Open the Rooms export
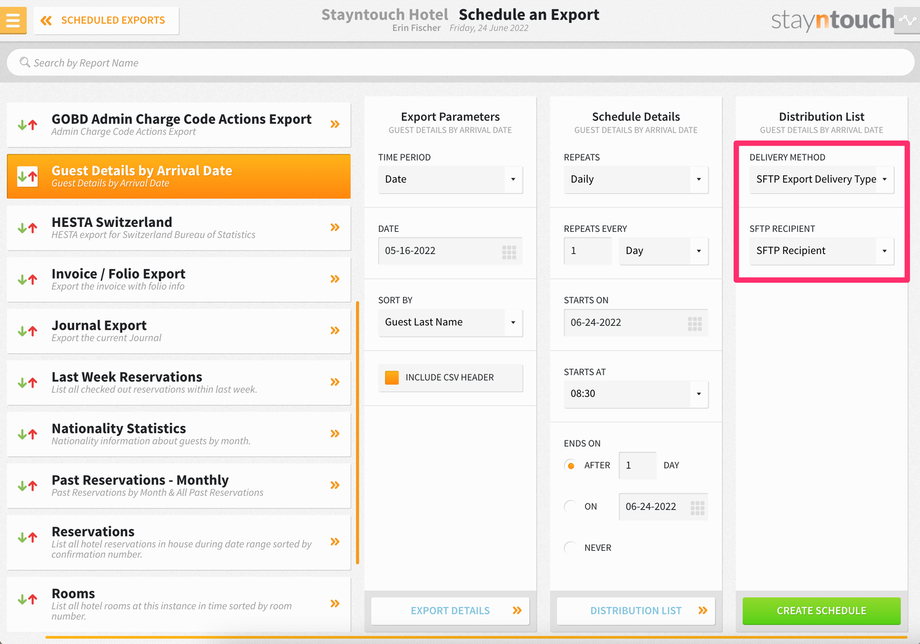Screen dimensions: 920x644 [x=178, y=604]
